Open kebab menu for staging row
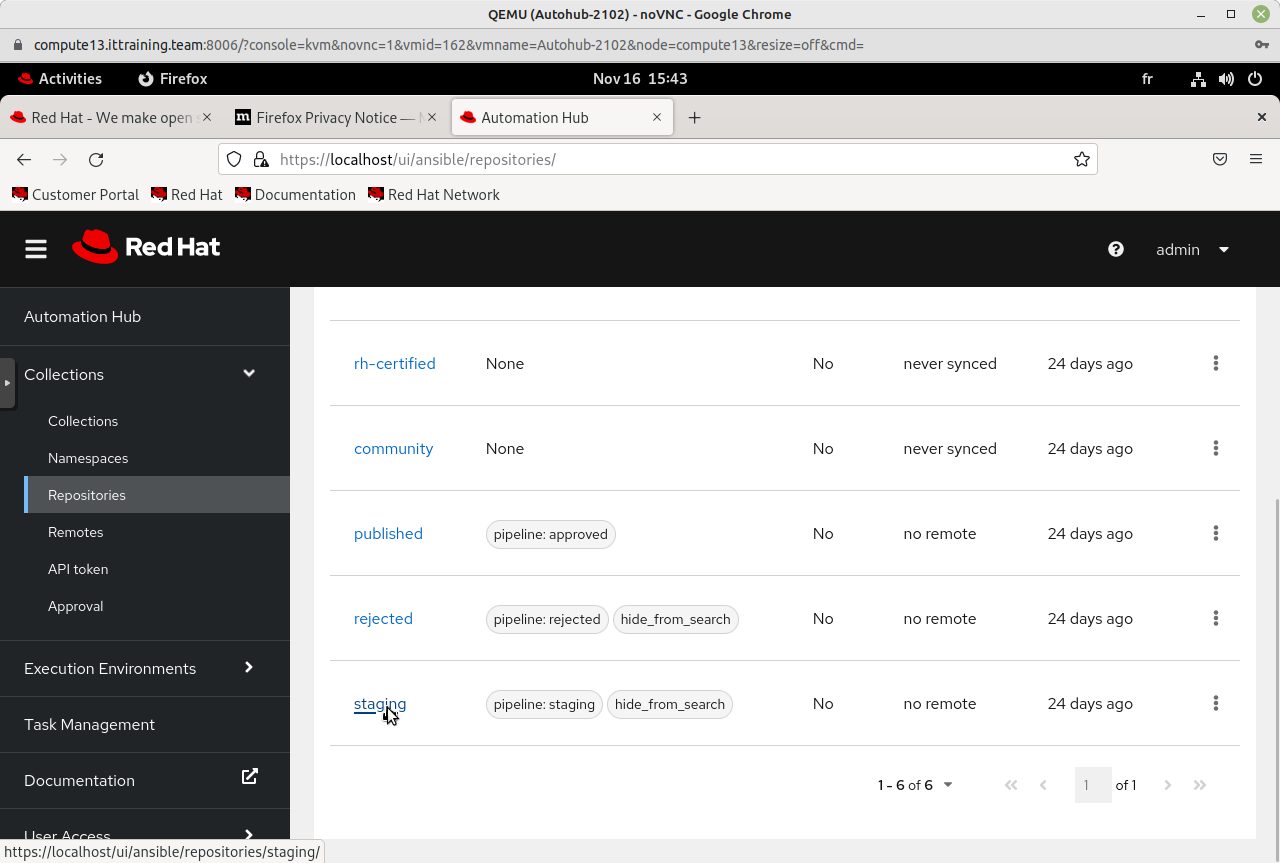The height and width of the screenshot is (863, 1280). click(1216, 703)
